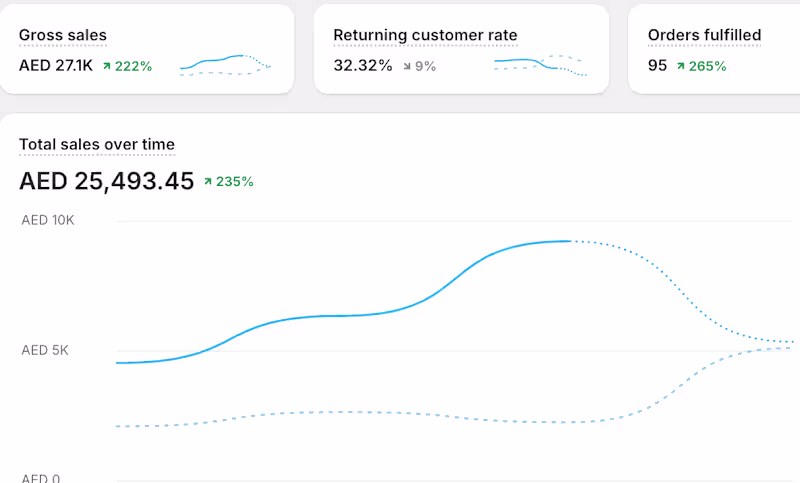Screen dimensions: 800x483
Task: Click the AED 25,493.45 total sales figure
Action: click(x=106, y=181)
